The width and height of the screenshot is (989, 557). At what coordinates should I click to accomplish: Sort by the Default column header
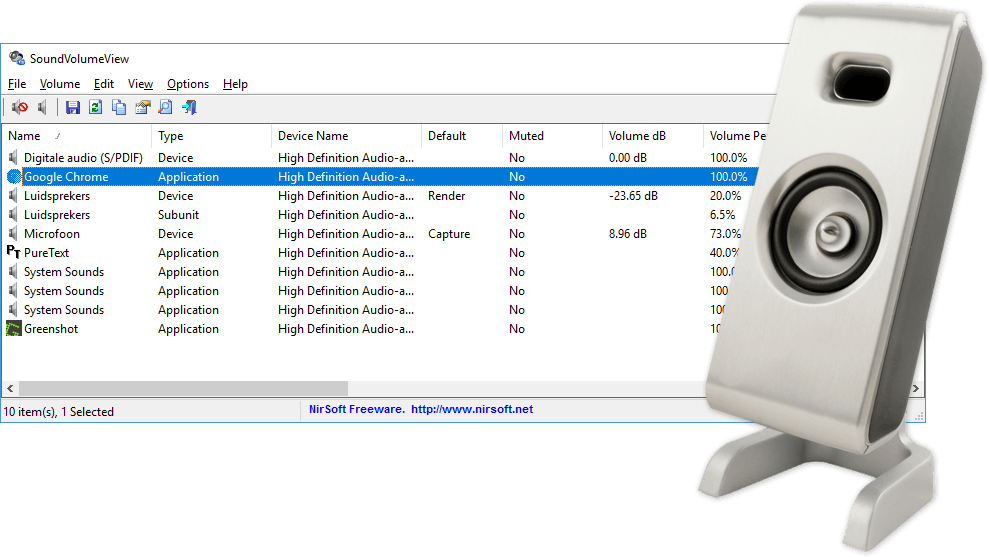coord(462,136)
